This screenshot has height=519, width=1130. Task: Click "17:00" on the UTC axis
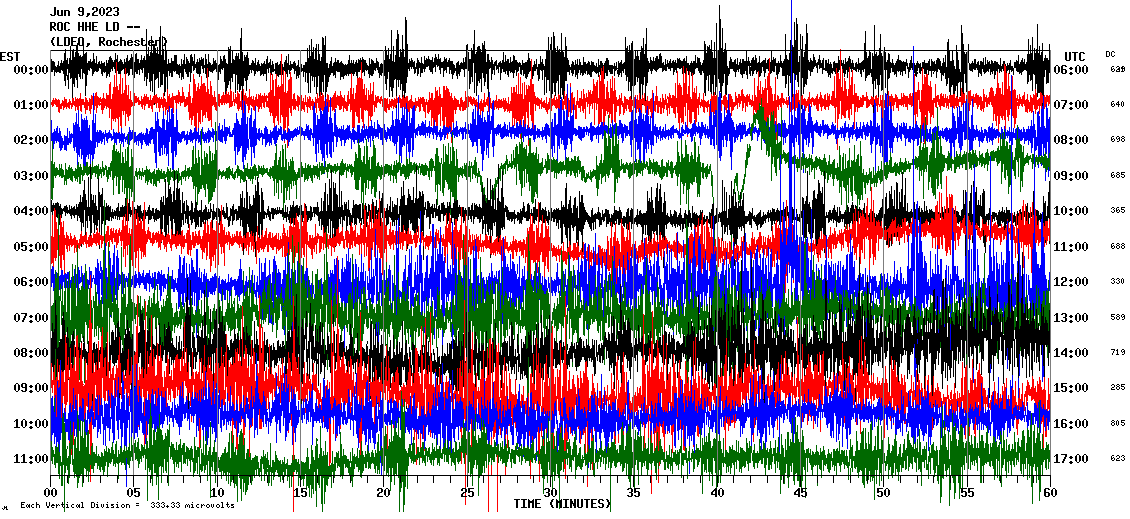1071,459
